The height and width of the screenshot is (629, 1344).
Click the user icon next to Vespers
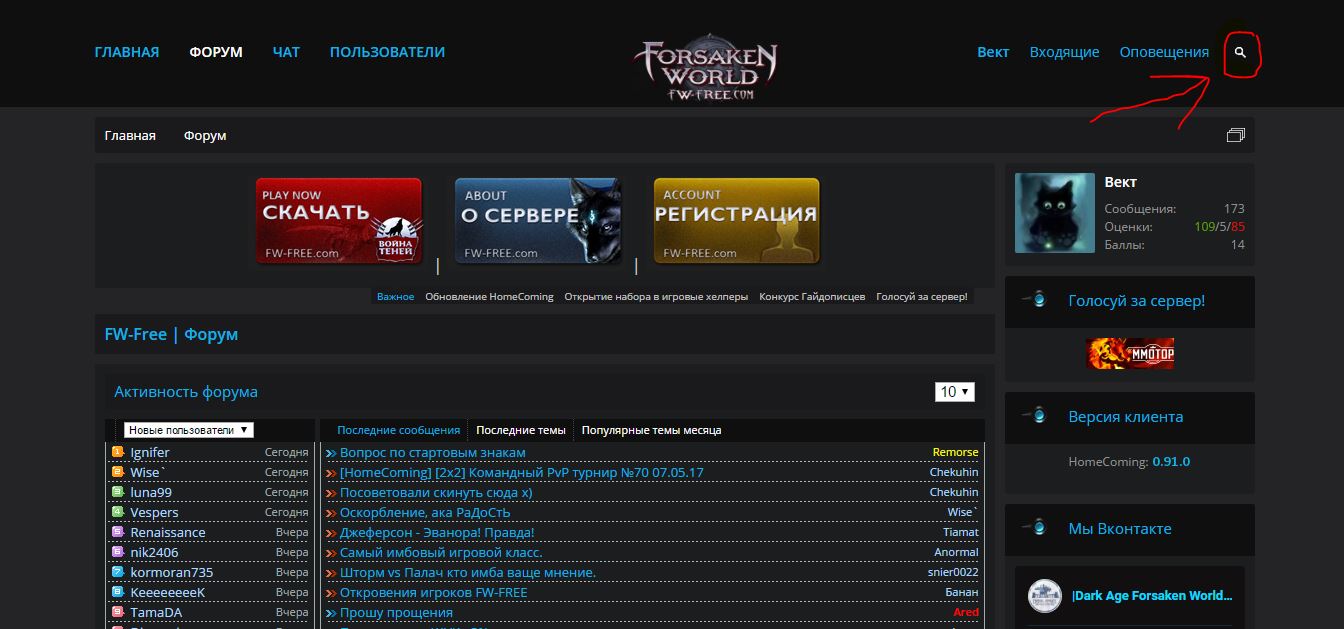[118, 512]
